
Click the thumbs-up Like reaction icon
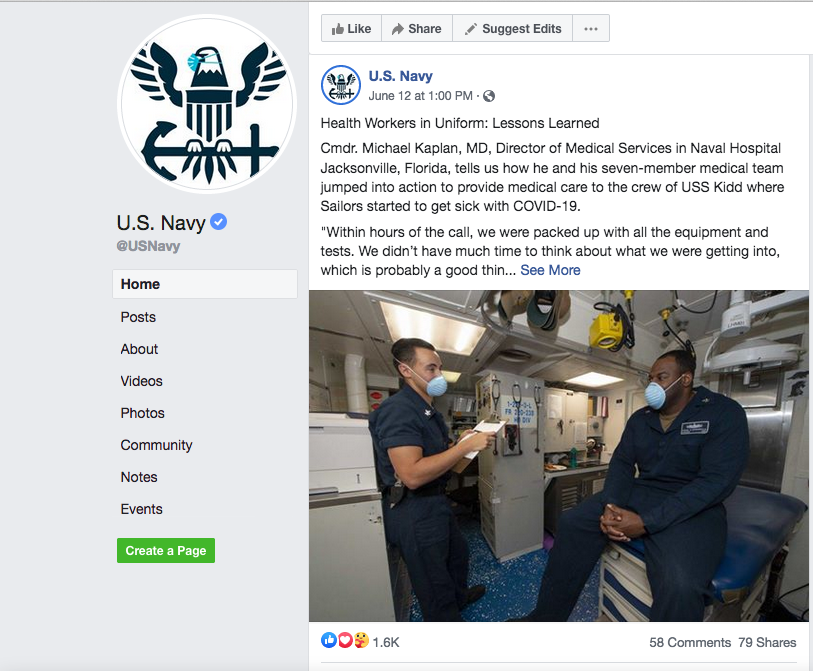tap(329, 640)
